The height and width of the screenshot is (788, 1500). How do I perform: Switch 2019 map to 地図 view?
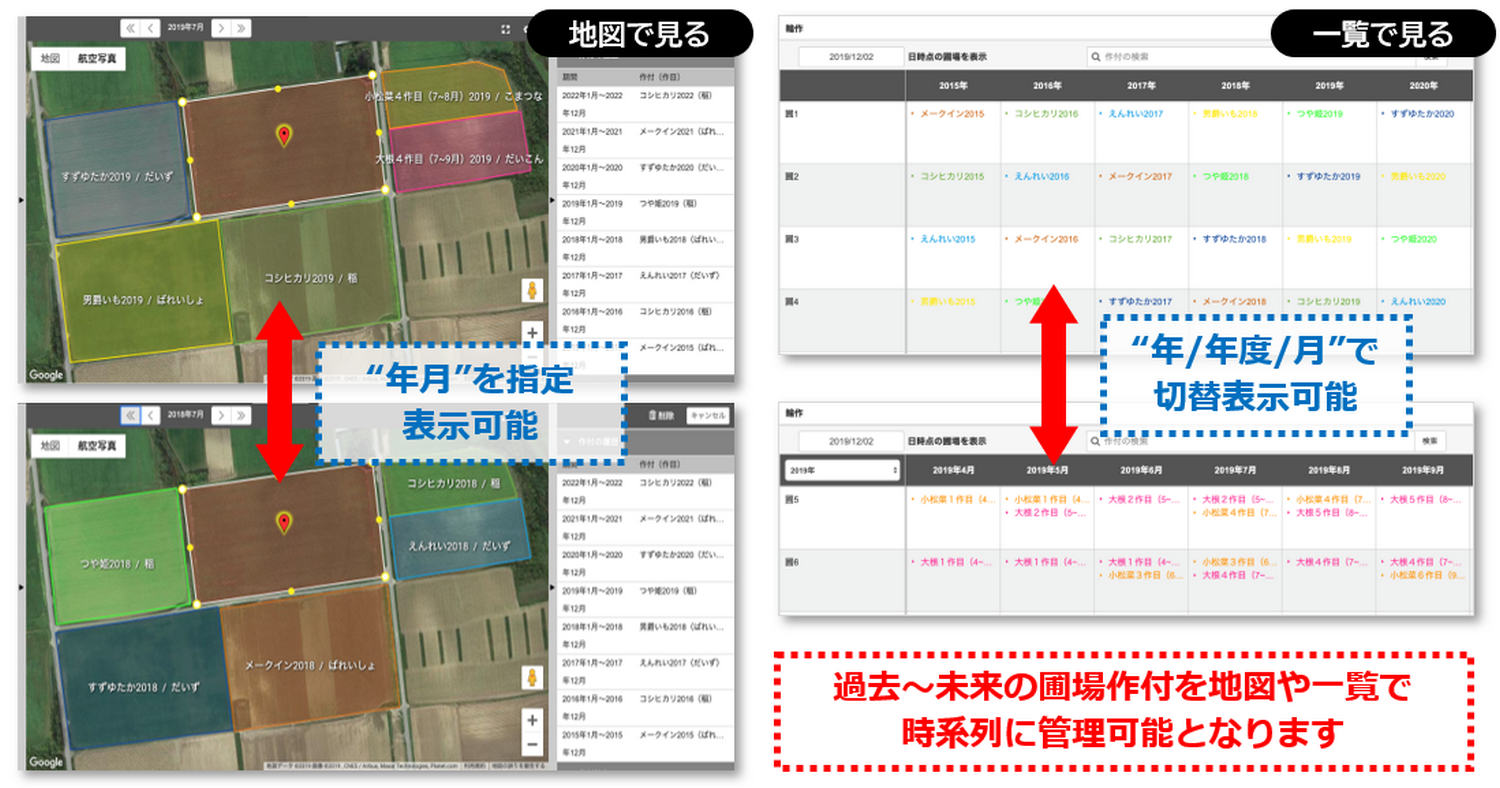click(50, 58)
